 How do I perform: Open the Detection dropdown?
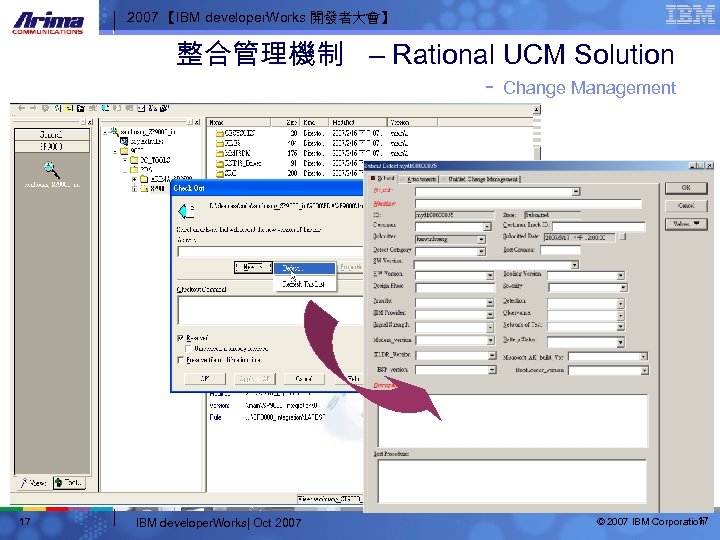[620, 304]
